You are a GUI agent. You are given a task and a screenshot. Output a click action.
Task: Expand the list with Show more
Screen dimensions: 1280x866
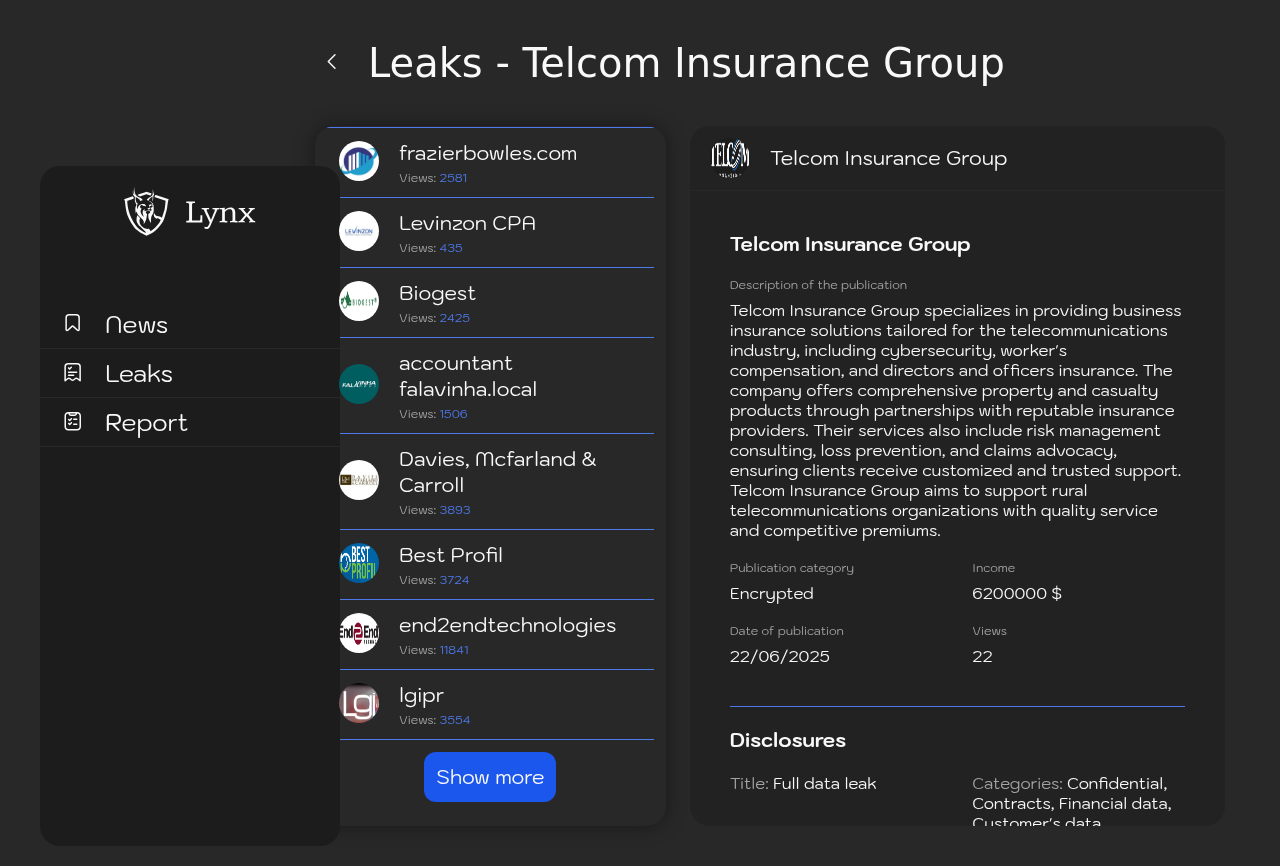tap(490, 777)
